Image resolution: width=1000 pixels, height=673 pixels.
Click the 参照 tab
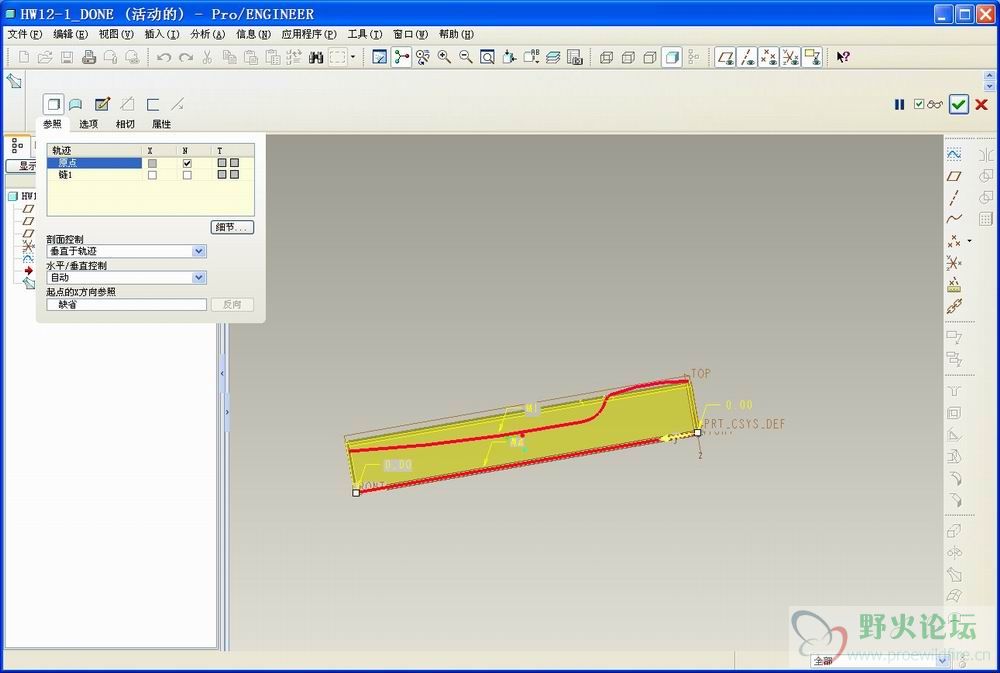52,124
